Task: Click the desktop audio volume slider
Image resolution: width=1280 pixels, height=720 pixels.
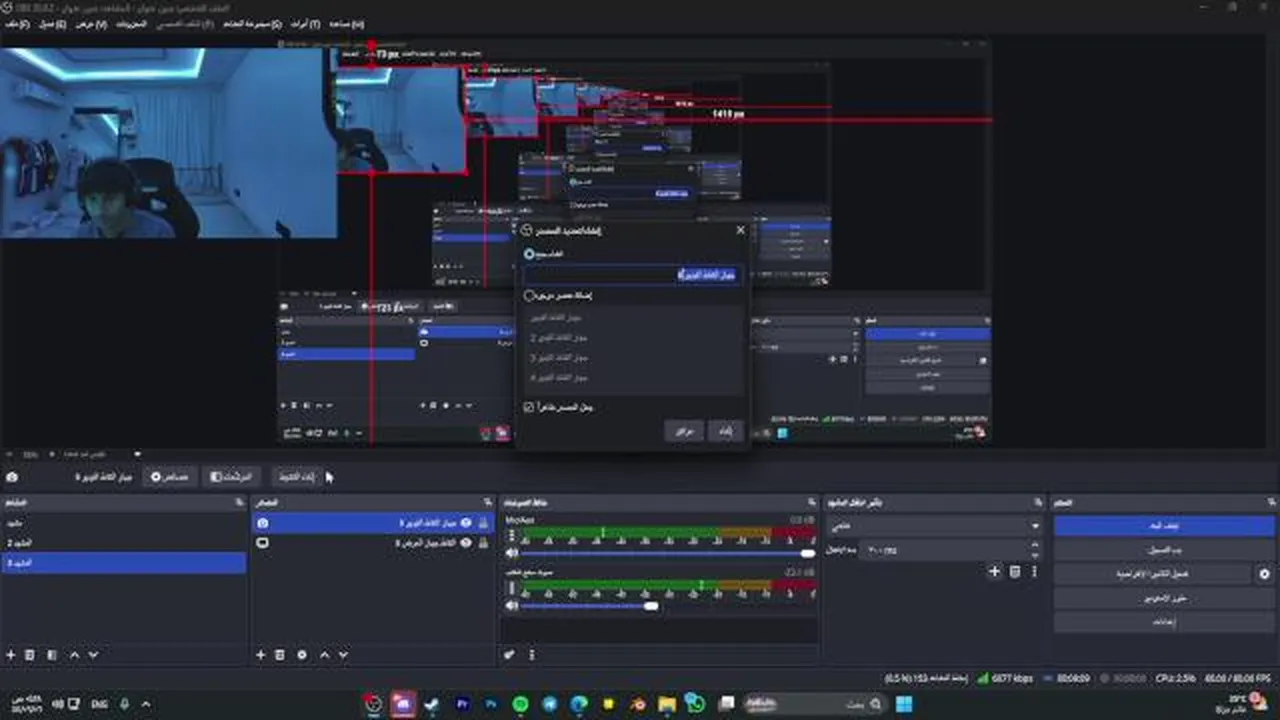Action: pyautogui.click(x=667, y=605)
